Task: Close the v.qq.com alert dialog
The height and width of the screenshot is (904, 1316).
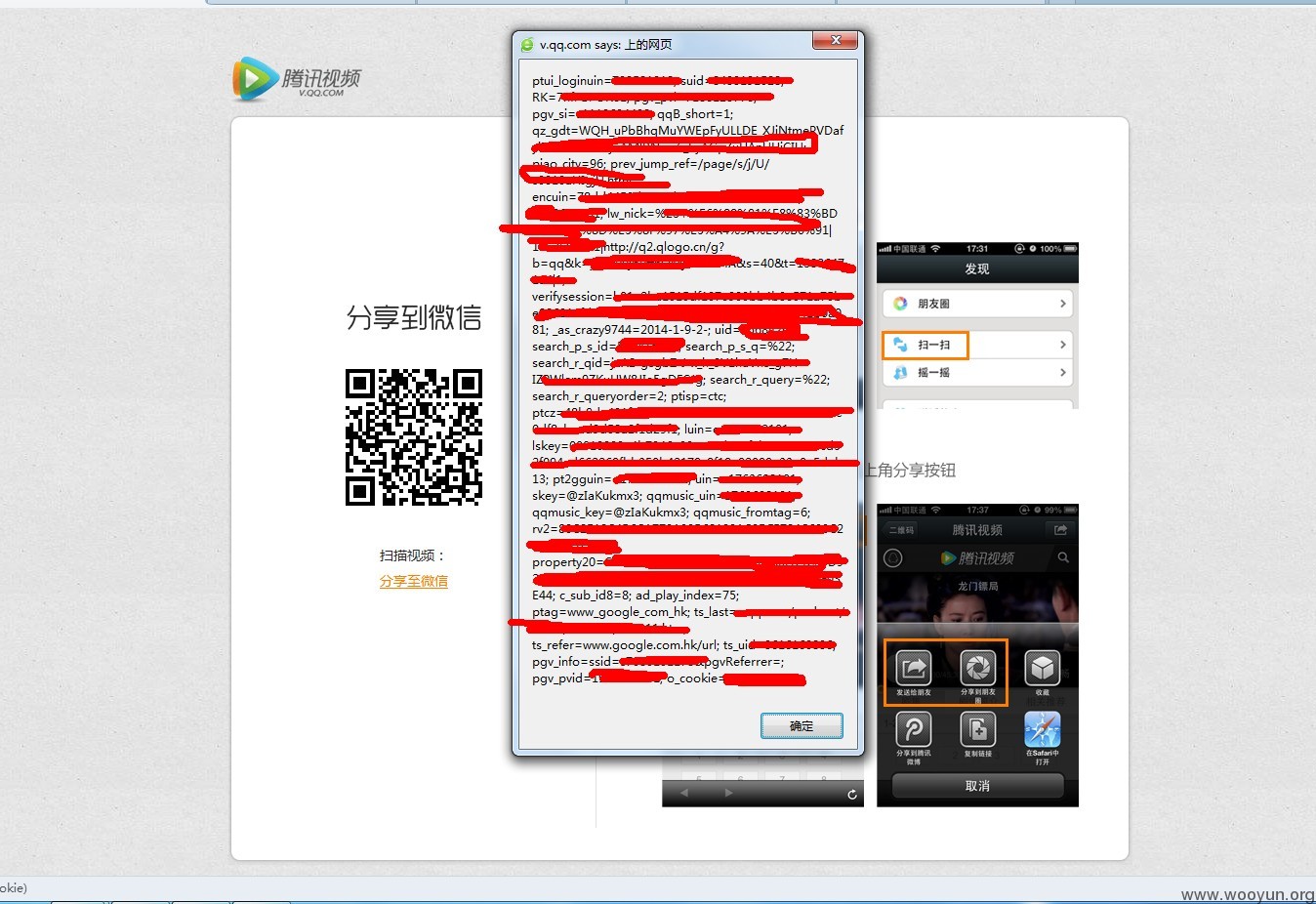Action: point(836,40)
